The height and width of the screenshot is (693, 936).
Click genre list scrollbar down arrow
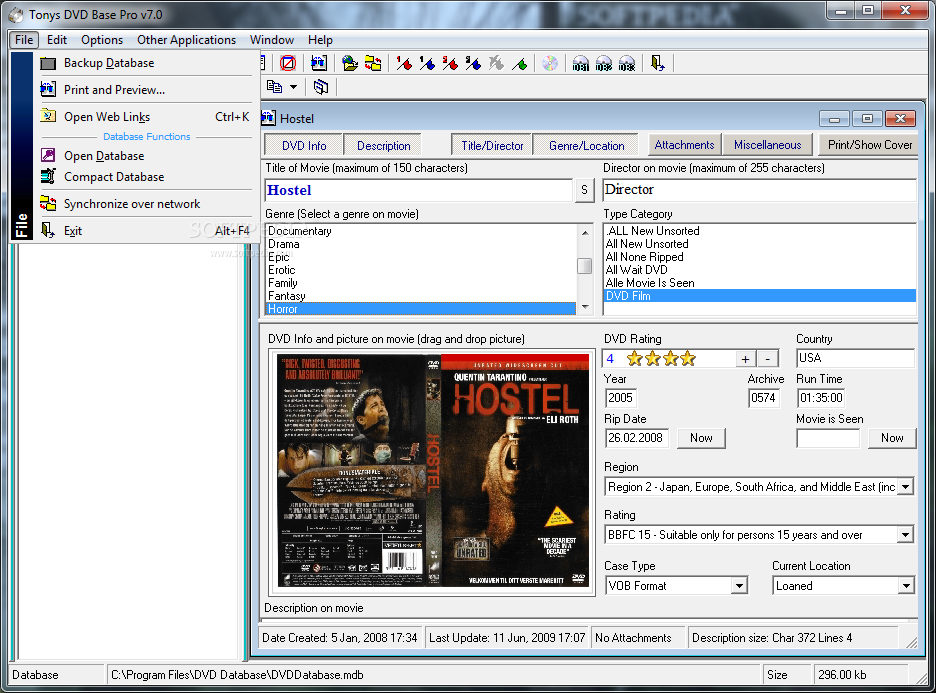(x=585, y=307)
